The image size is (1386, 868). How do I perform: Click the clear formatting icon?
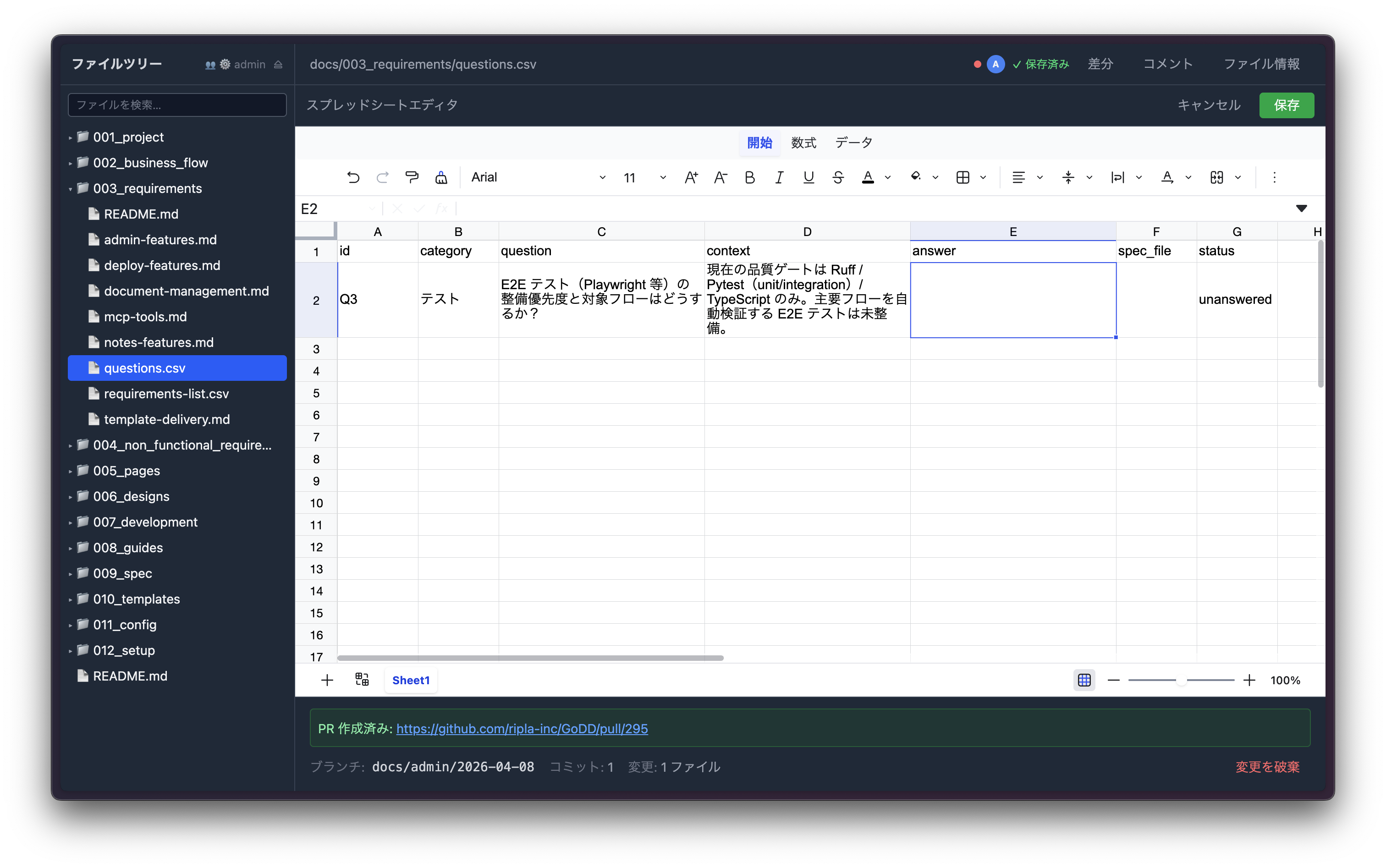(x=441, y=177)
